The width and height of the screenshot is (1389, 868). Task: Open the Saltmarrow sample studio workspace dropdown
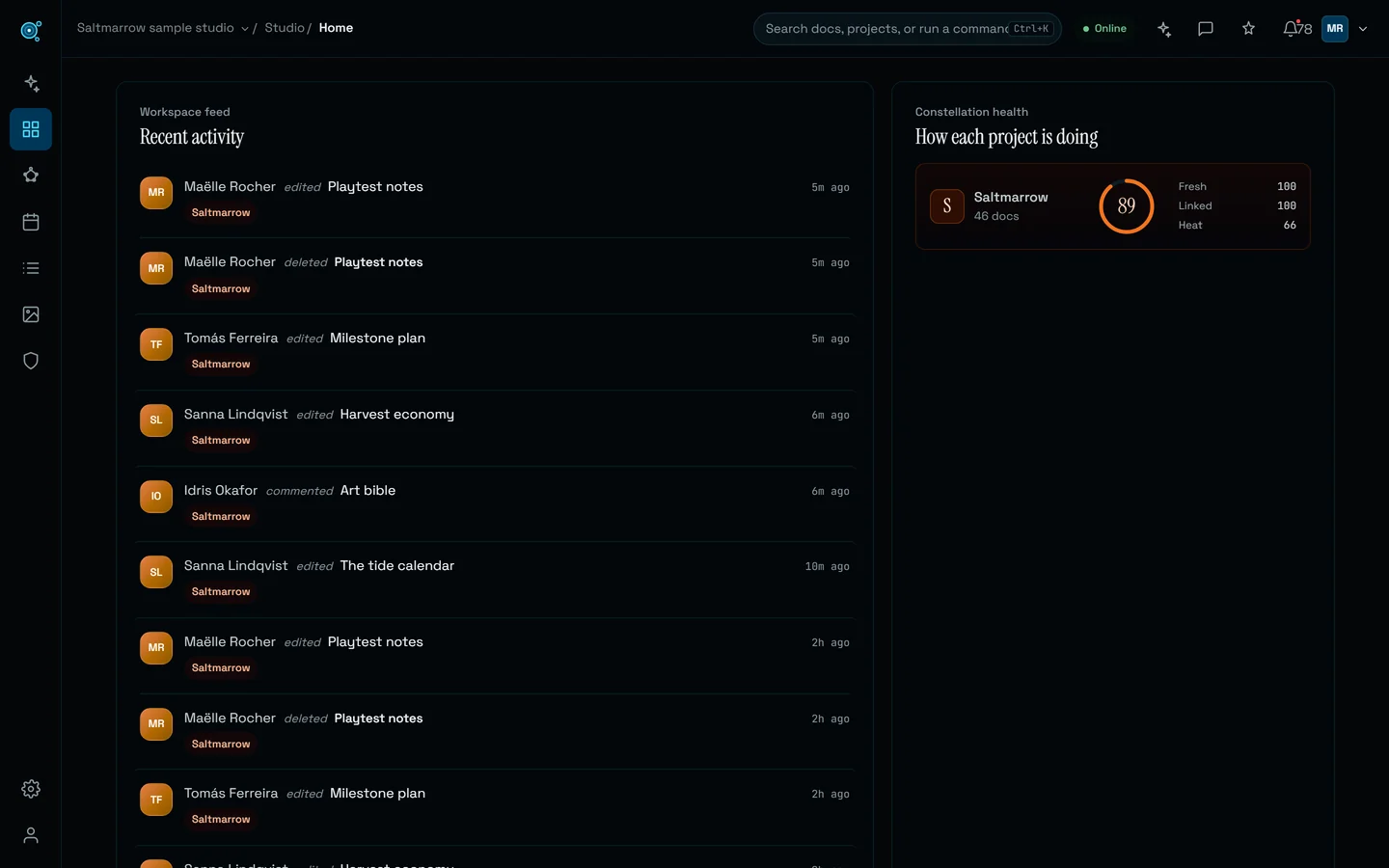point(162,28)
